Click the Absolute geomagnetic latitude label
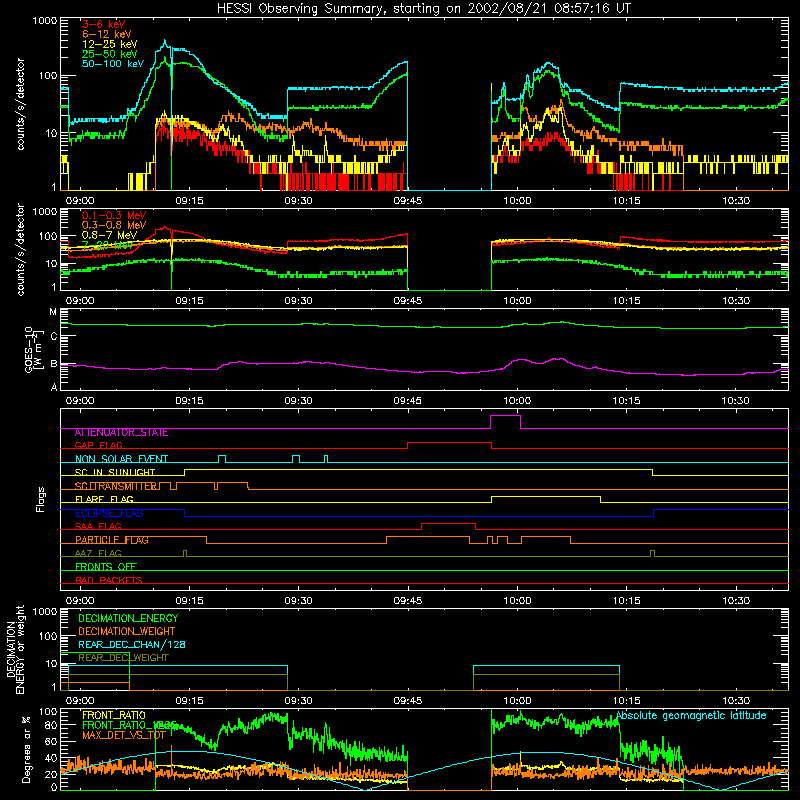 coord(691,715)
